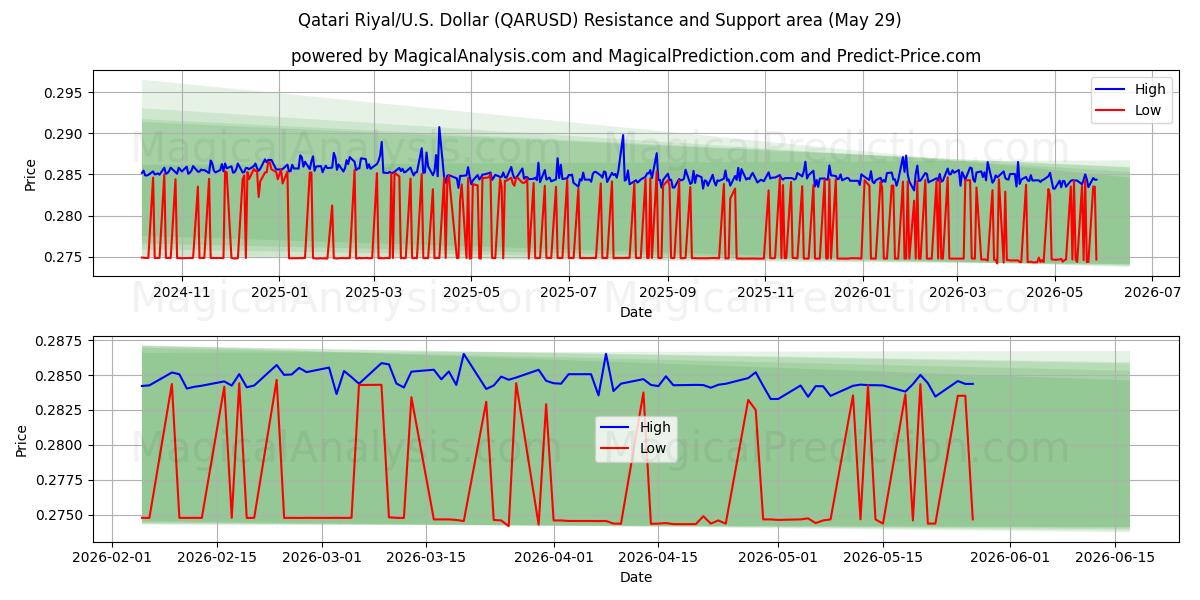Click the 2026-04-15 x-axis tick label
1200x600 pixels.
pyautogui.click(x=658, y=557)
